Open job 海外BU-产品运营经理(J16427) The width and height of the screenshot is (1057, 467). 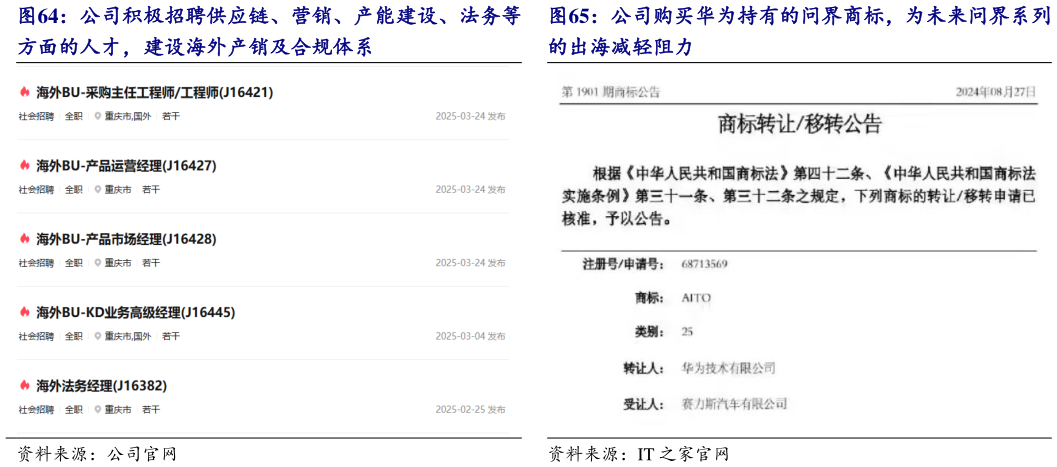tap(126, 166)
